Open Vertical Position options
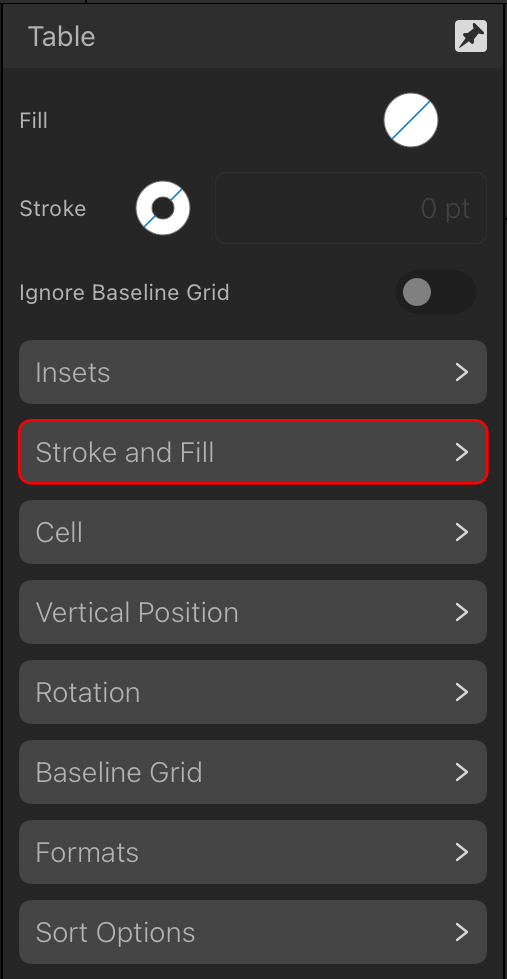The width and height of the screenshot is (507, 979). pyautogui.click(x=253, y=612)
